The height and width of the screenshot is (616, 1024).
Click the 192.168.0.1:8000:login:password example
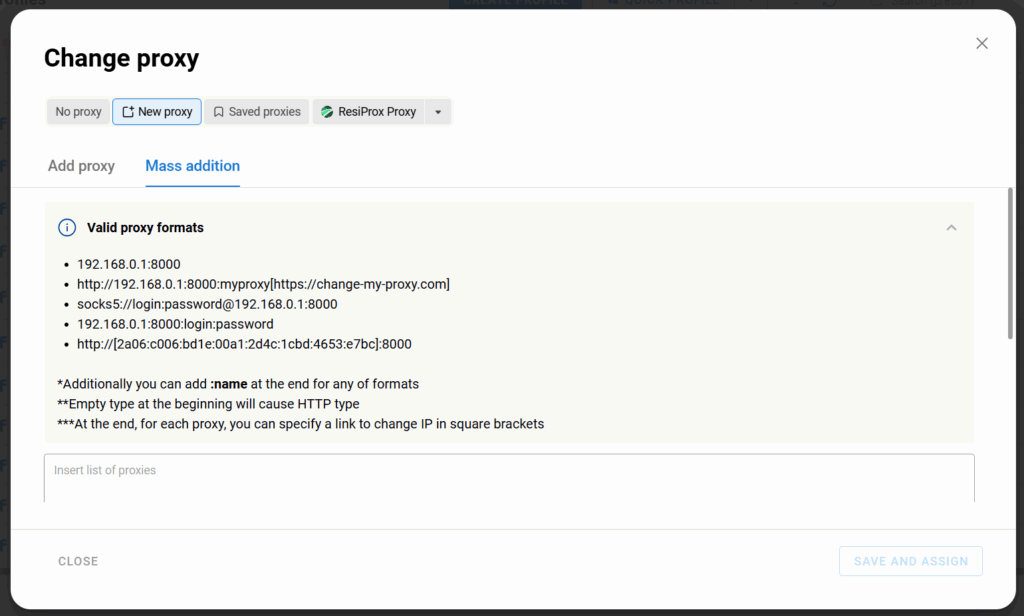(175, 324)
